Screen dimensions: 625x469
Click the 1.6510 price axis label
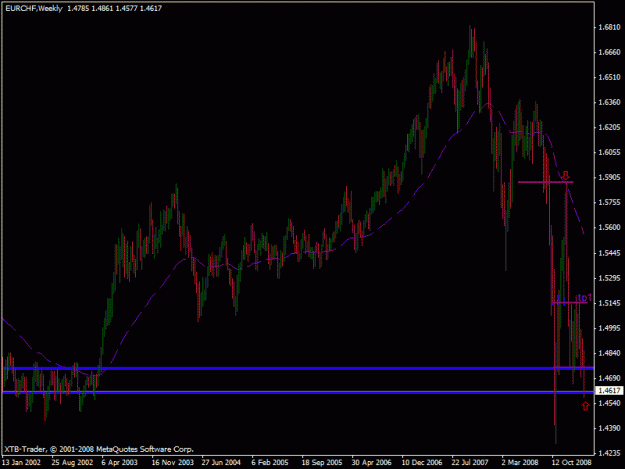coord(609,77)
